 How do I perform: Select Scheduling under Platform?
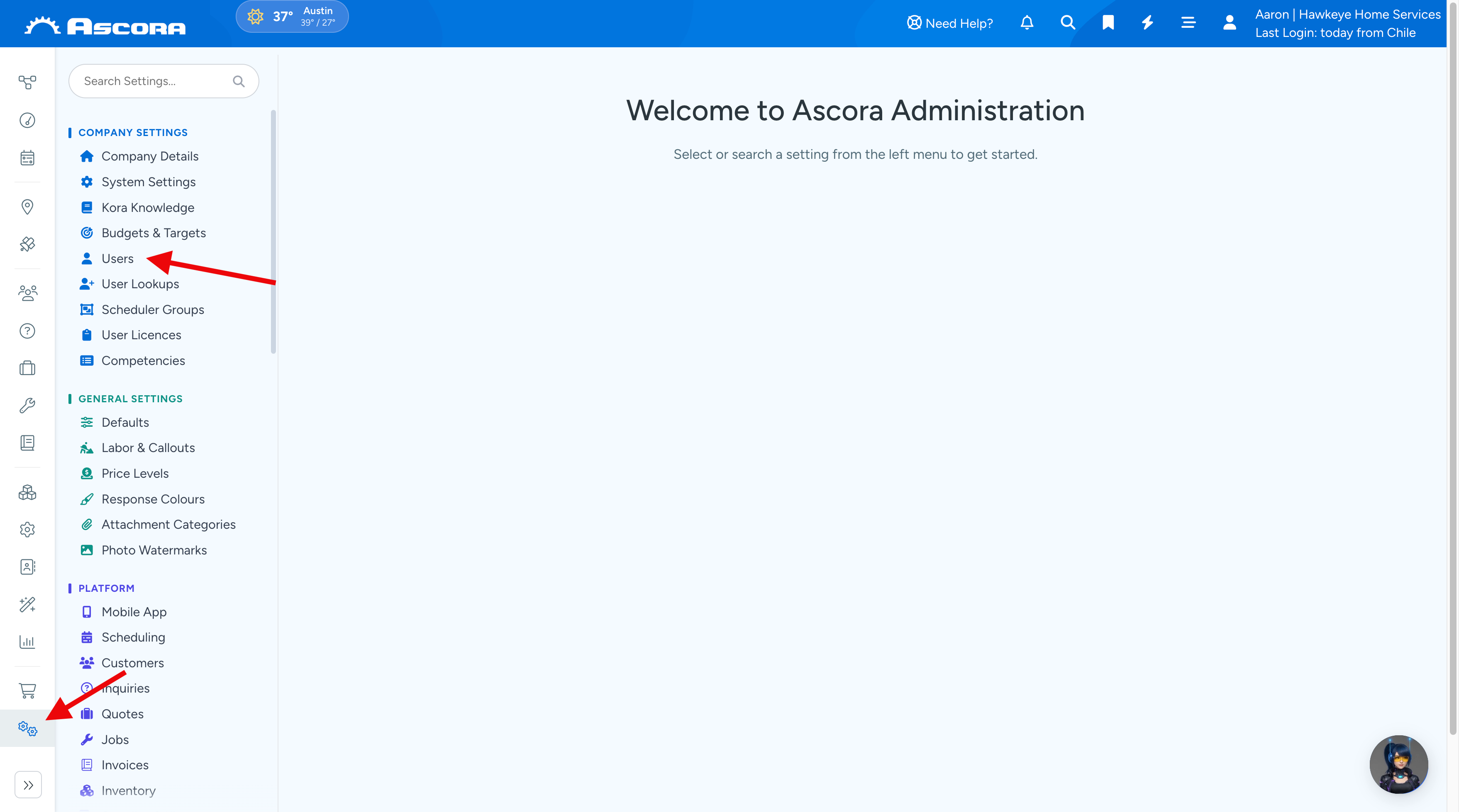point(122,637)
